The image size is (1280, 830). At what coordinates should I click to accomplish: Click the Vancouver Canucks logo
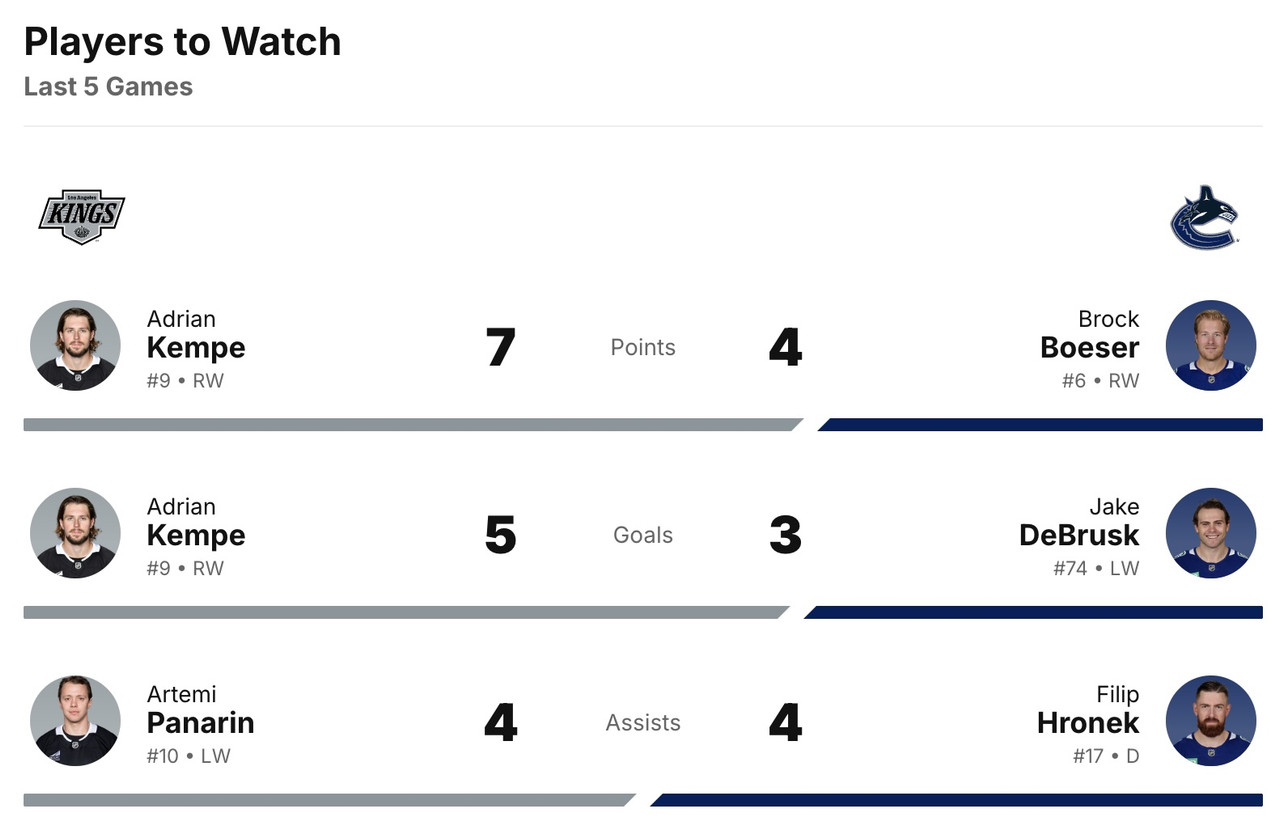tap(1204, 216)
